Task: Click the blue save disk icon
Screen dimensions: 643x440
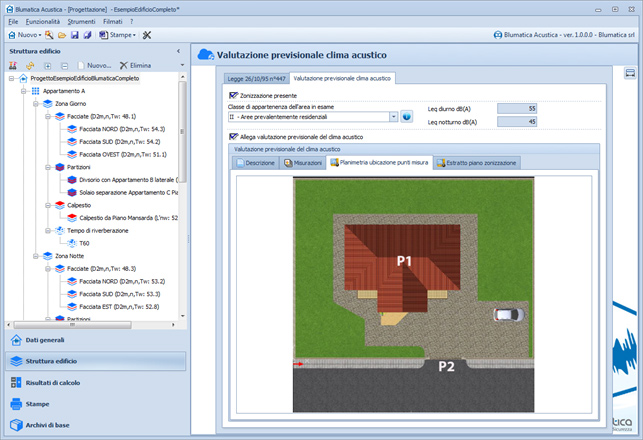Action: pyautogui.click(x=75, y=35)
